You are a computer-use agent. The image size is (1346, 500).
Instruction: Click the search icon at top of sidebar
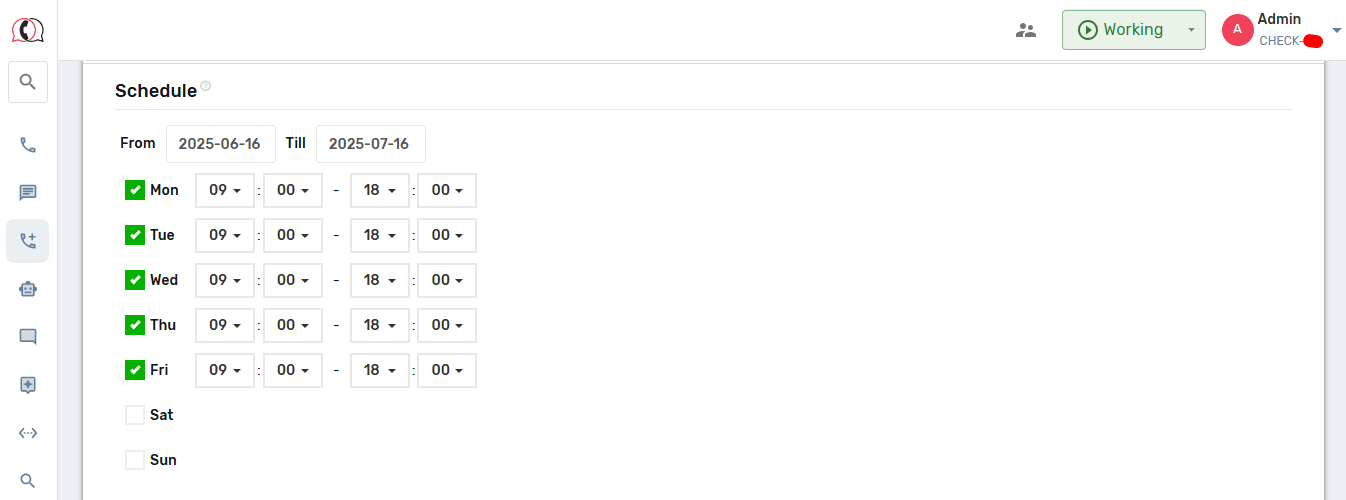(28, 82)
